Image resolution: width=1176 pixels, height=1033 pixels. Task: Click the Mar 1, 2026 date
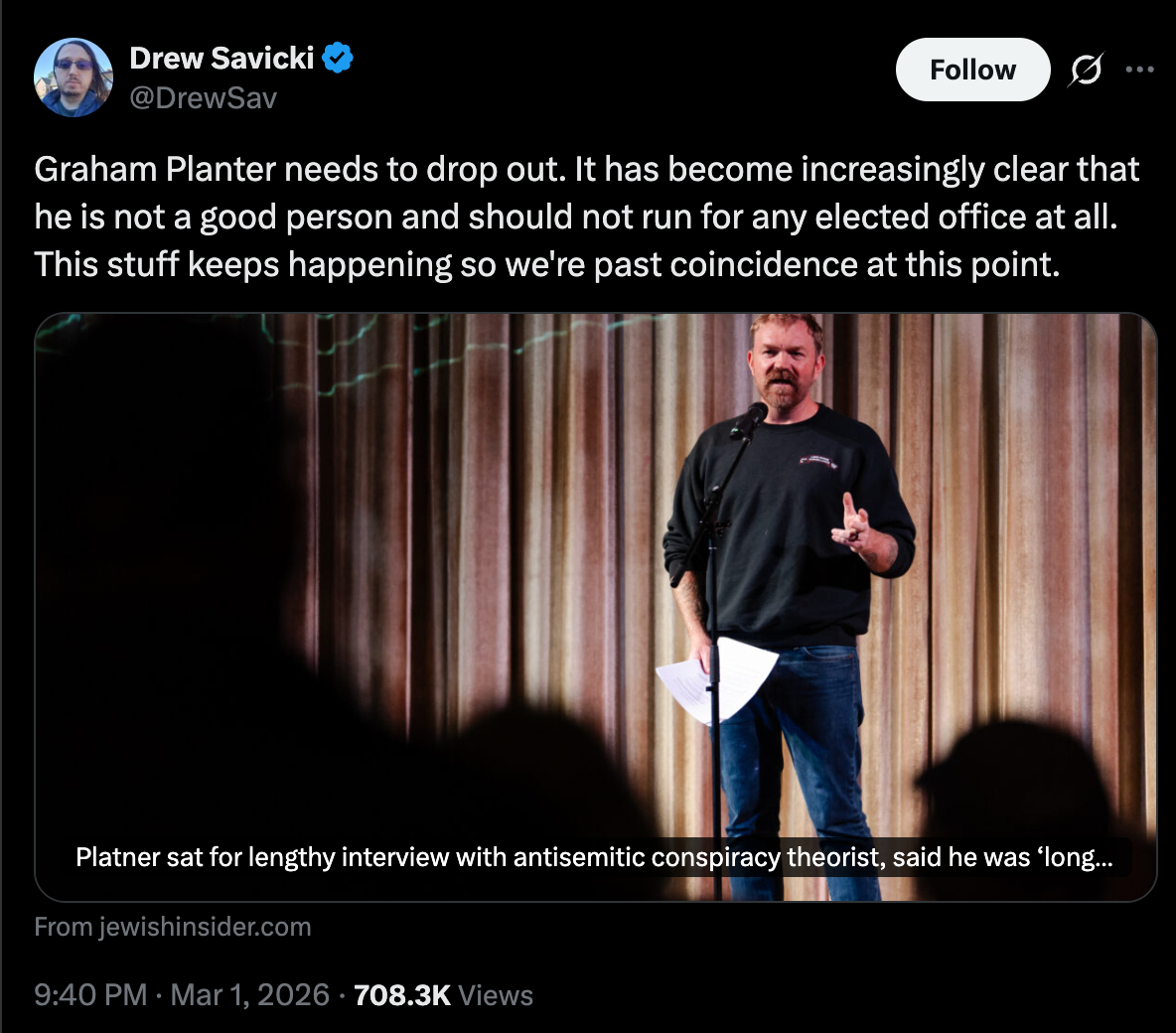click(249, 995)
